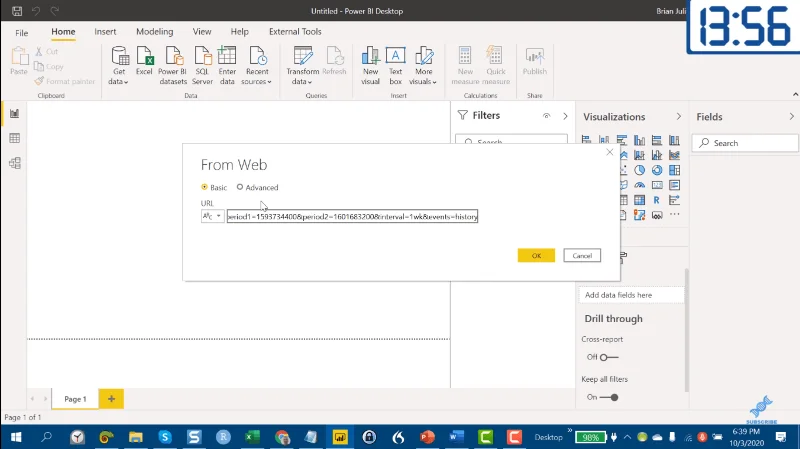Click the Add data fields here well
The width and height of the screenshot is (800, 449).
tap(632, 295)
